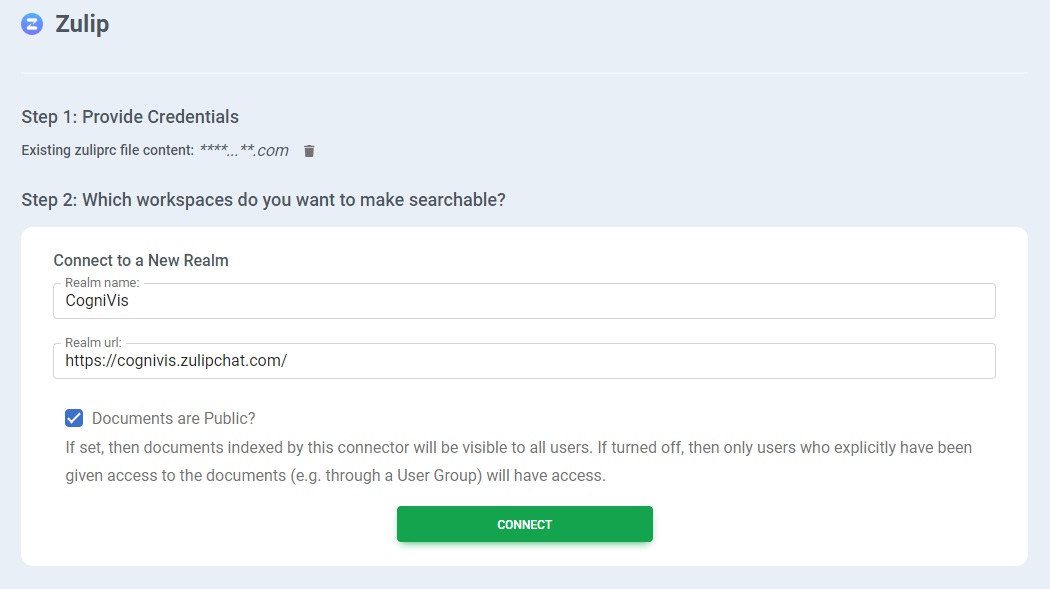Click the Zulip logo icon
This screenshot has height=589, width=1050.
tap(32, 25)
